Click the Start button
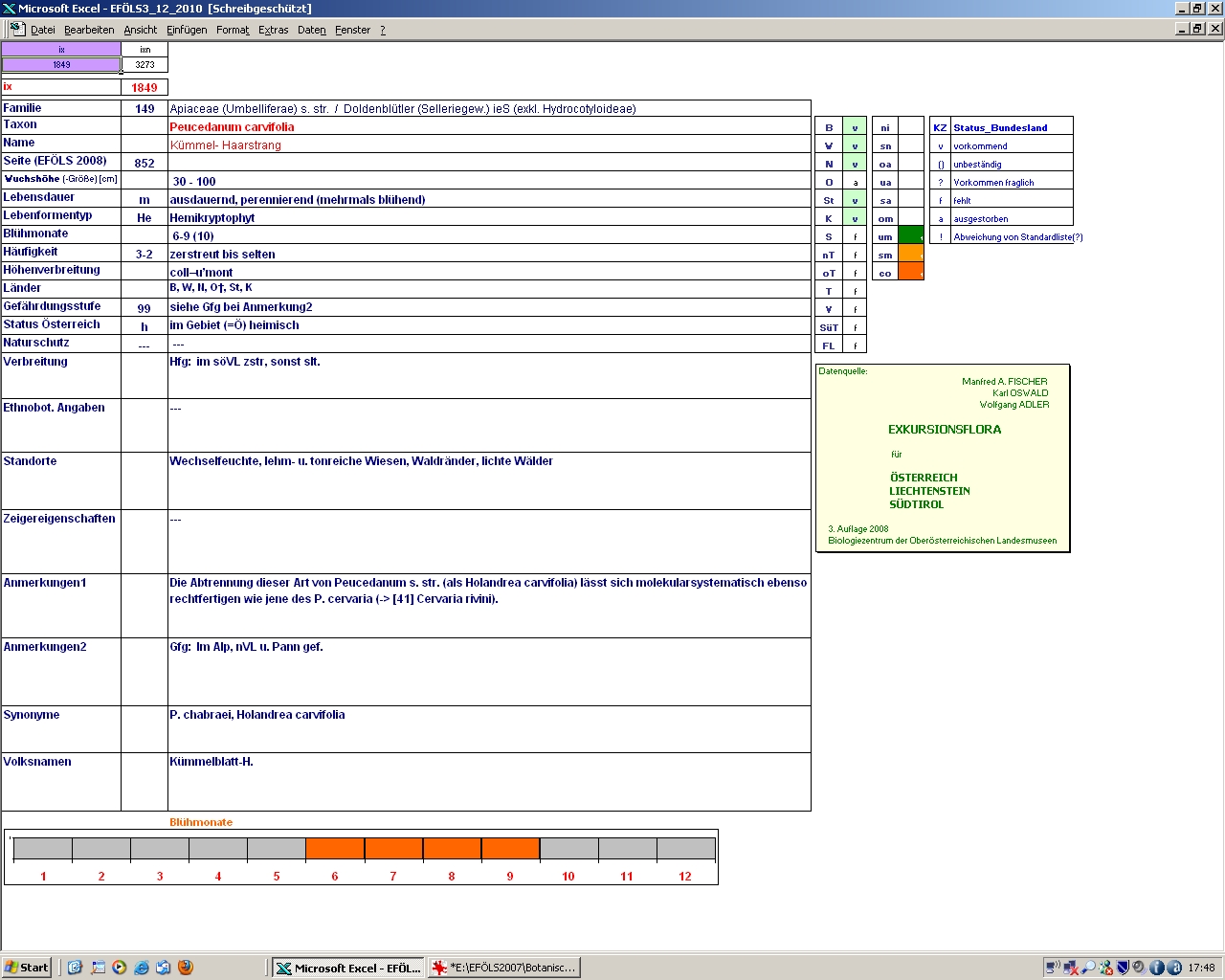Screen dimensions: 1225x980 tap(27, 968)
